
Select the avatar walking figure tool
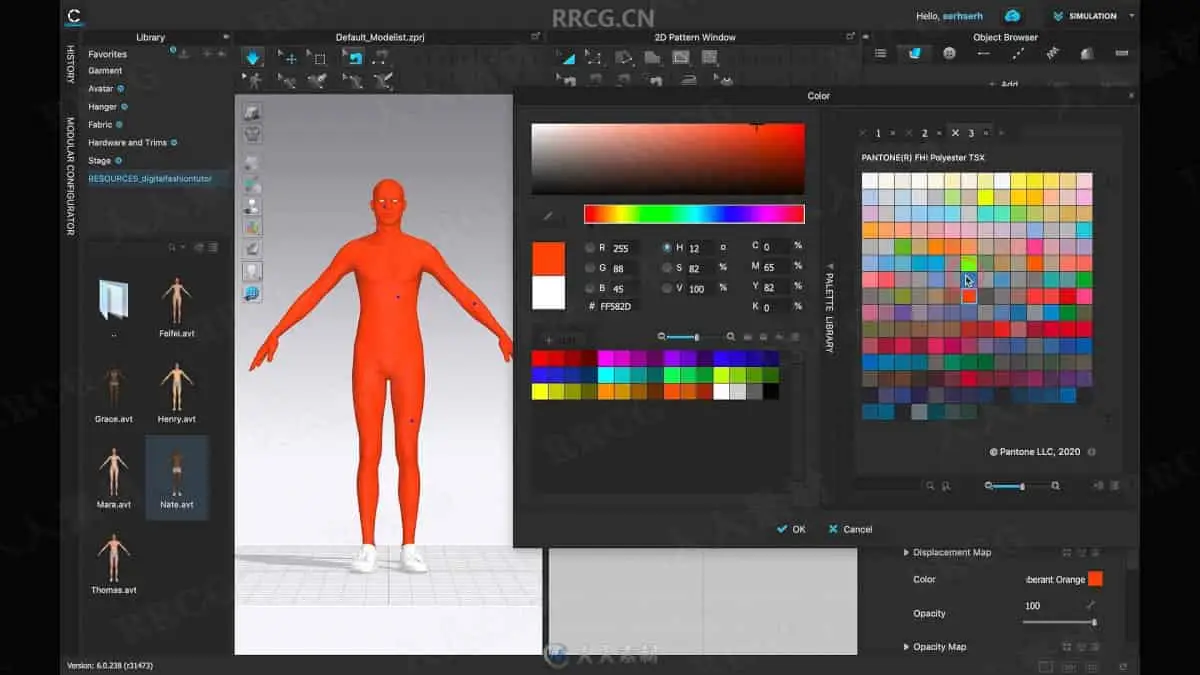tap(254, 81)
